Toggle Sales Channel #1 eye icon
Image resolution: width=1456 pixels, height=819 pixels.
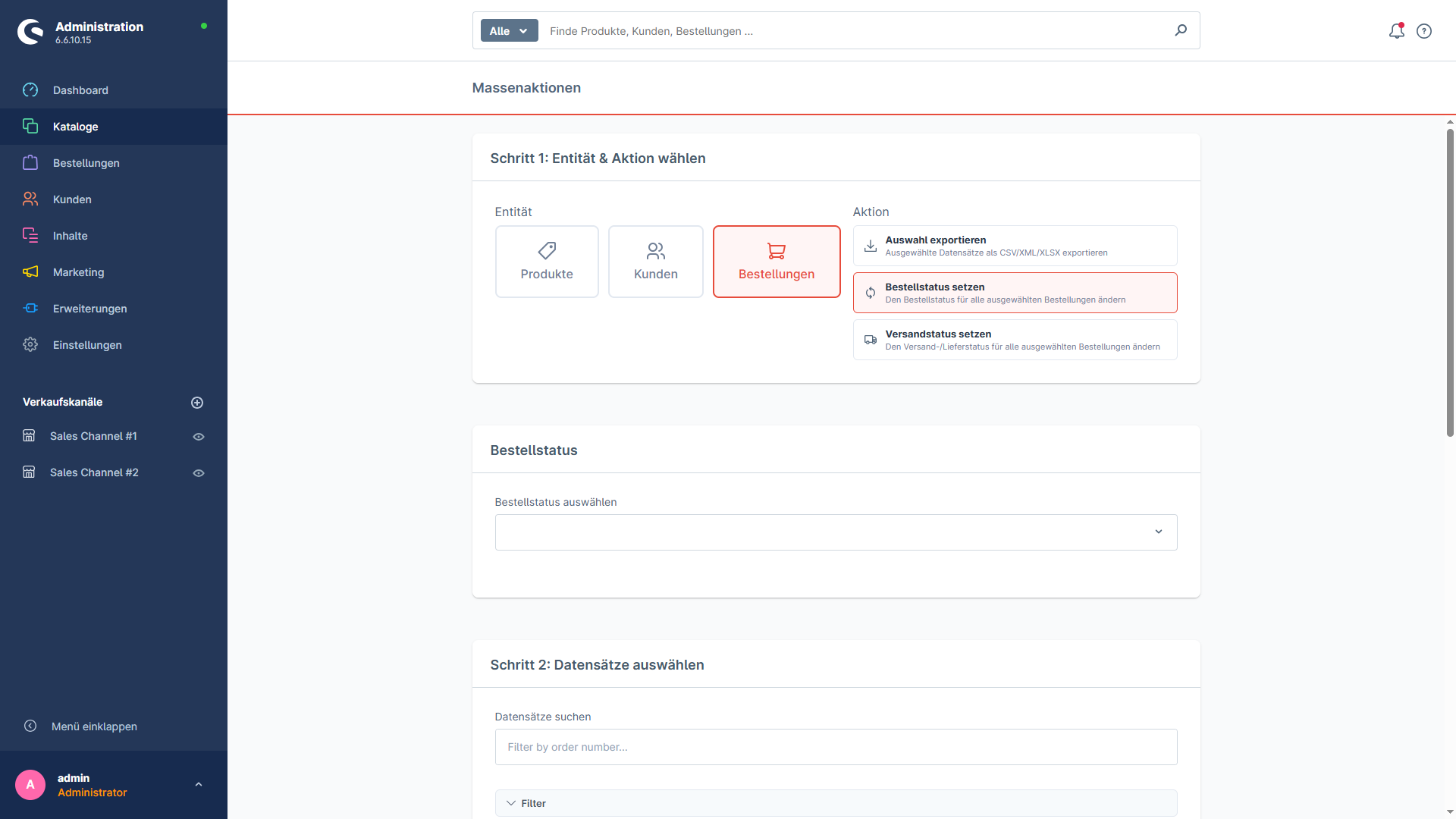click(x=199, y=437)
